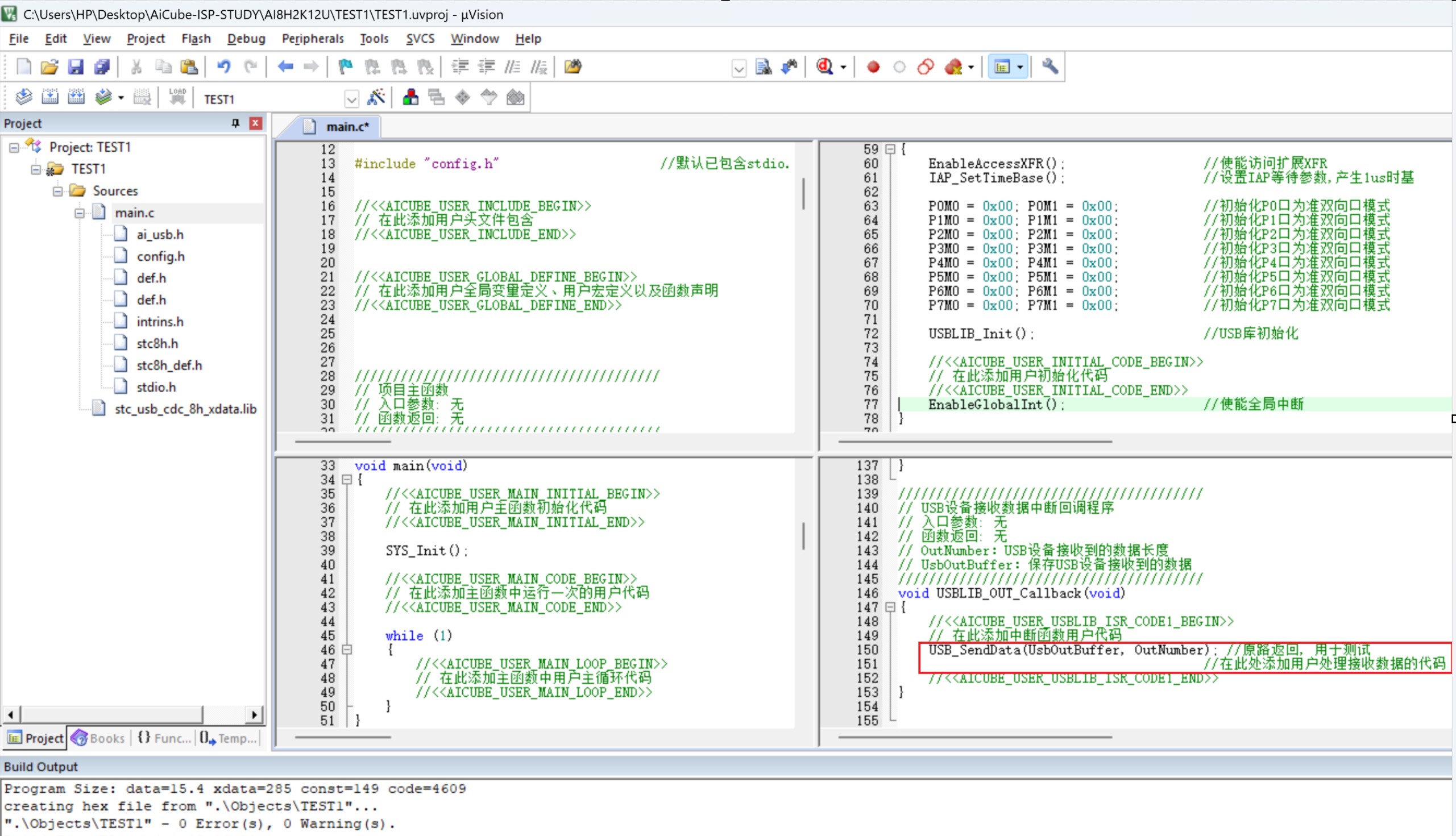Click the Download to flash icon
This screenshot has height=836, width=1456.
click(x=177, y=98)
